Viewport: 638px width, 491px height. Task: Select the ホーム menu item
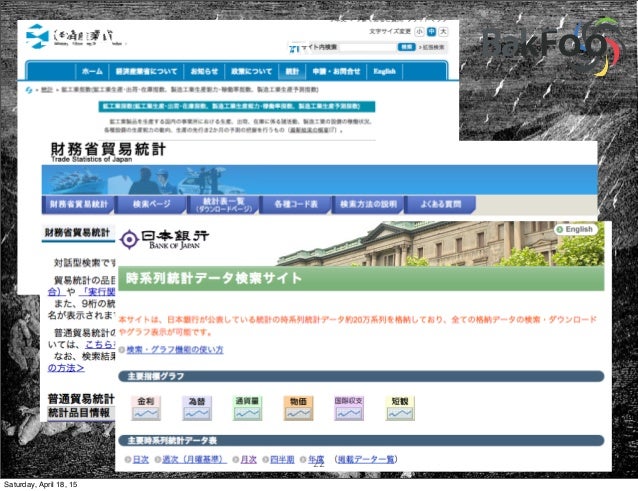point(92,71)
